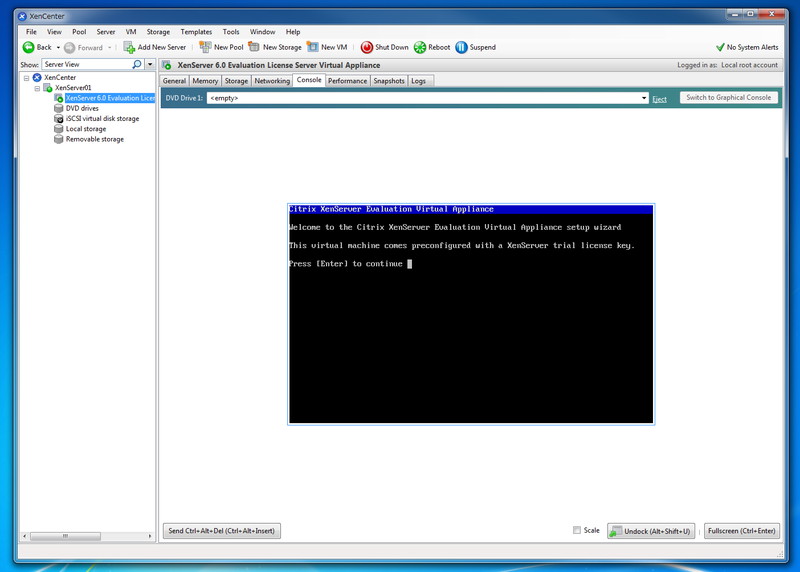Image resolution: width=800 pixels, height=572 pixels.
Task: Open the Window menu
Action: click(262, 32)
